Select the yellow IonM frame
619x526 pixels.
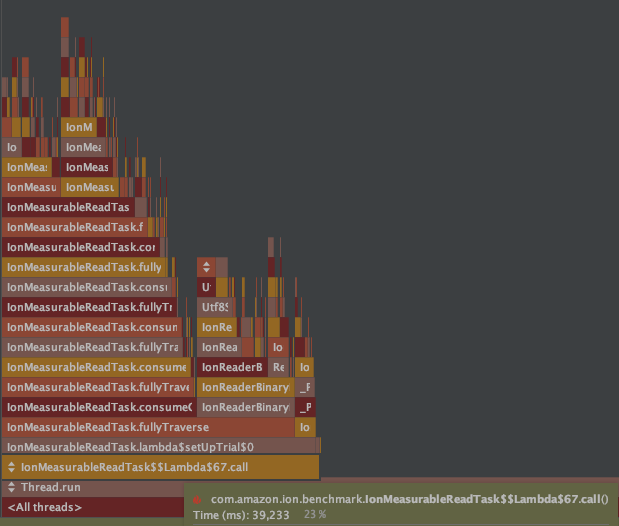tap(79, 127)
